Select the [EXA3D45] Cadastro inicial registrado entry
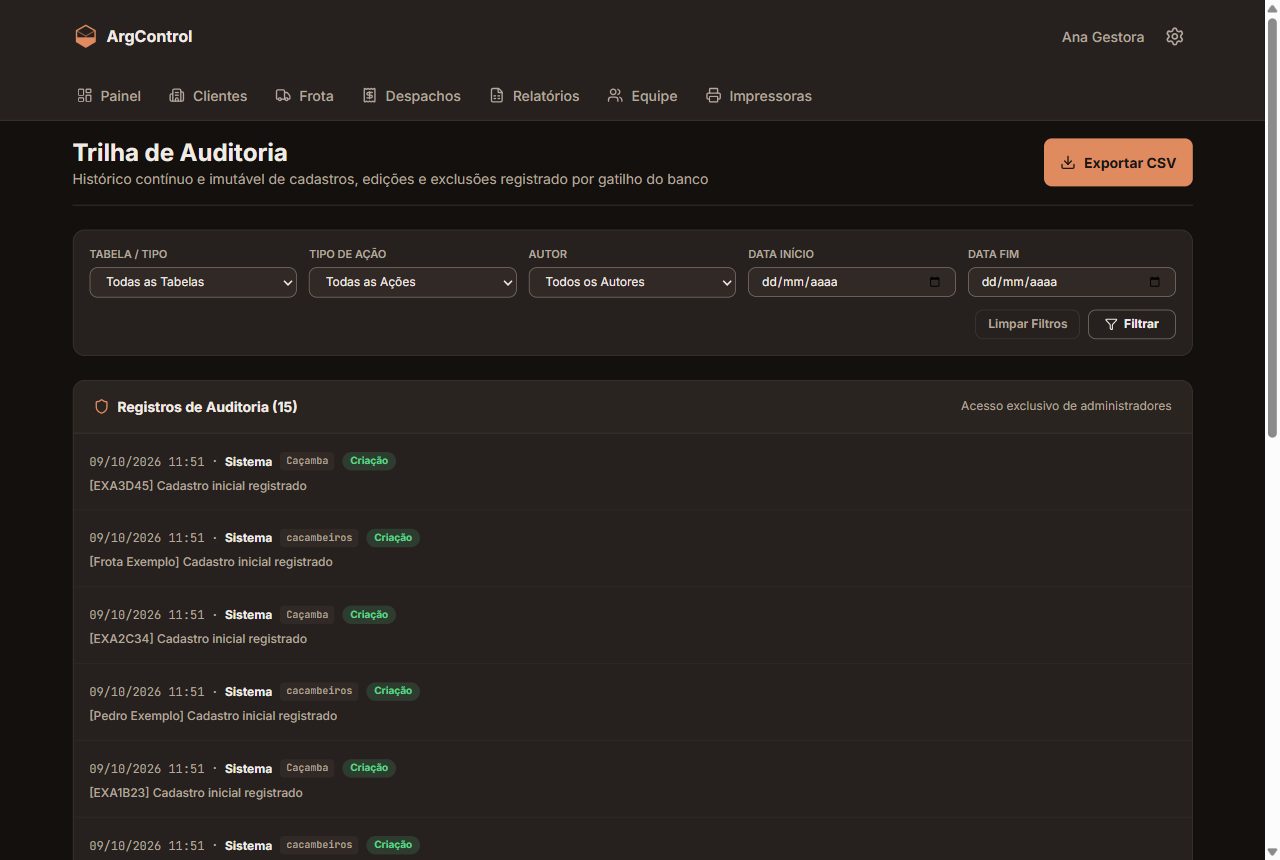1280x860 pixels. [632, 472]
